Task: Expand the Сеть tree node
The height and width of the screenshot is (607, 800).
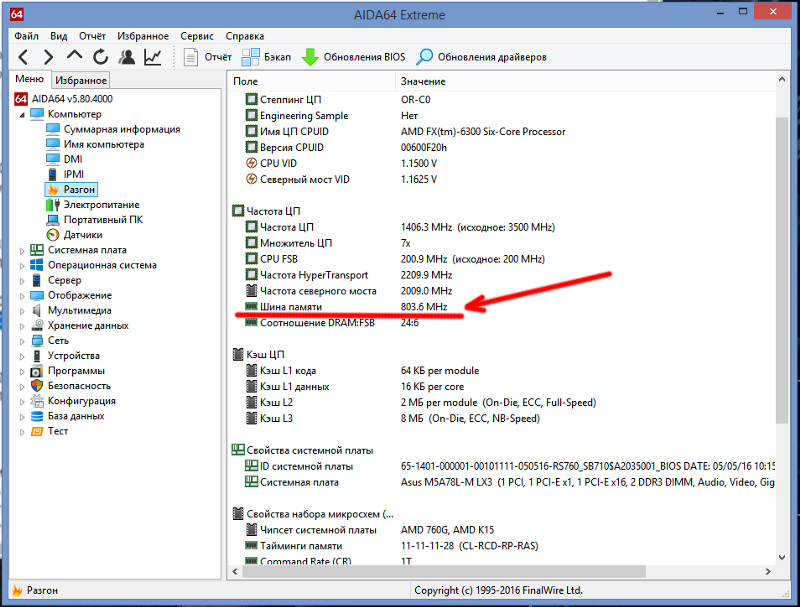Action: pyautogui.click(x=22, y=341)
